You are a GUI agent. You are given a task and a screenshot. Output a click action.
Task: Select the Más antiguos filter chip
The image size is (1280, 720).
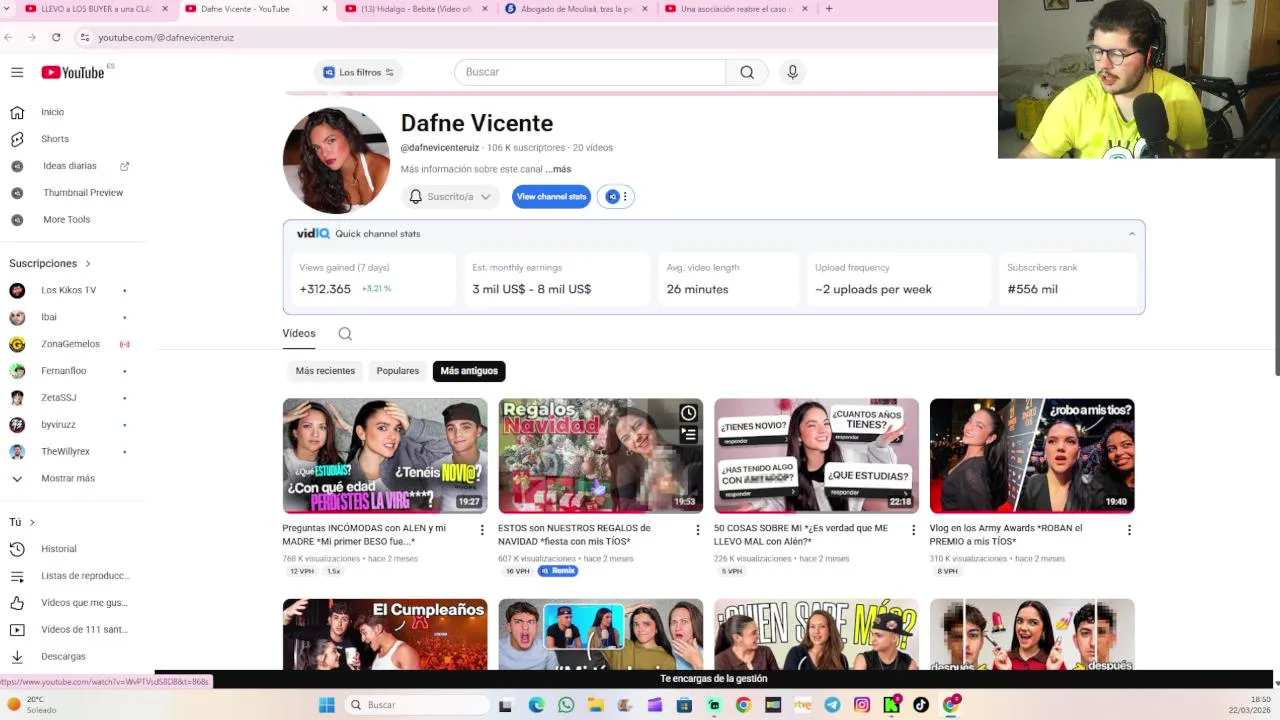(469, 371)
